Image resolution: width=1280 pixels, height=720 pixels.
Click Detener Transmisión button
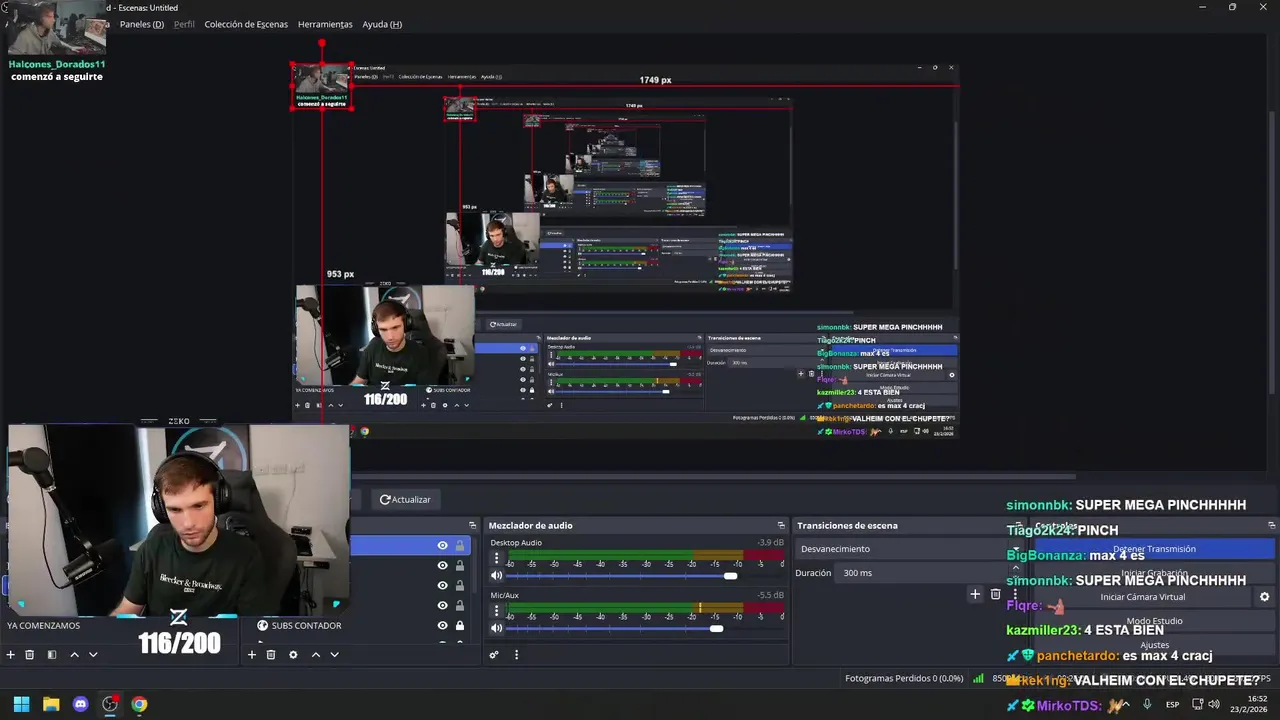(1154, 549)
